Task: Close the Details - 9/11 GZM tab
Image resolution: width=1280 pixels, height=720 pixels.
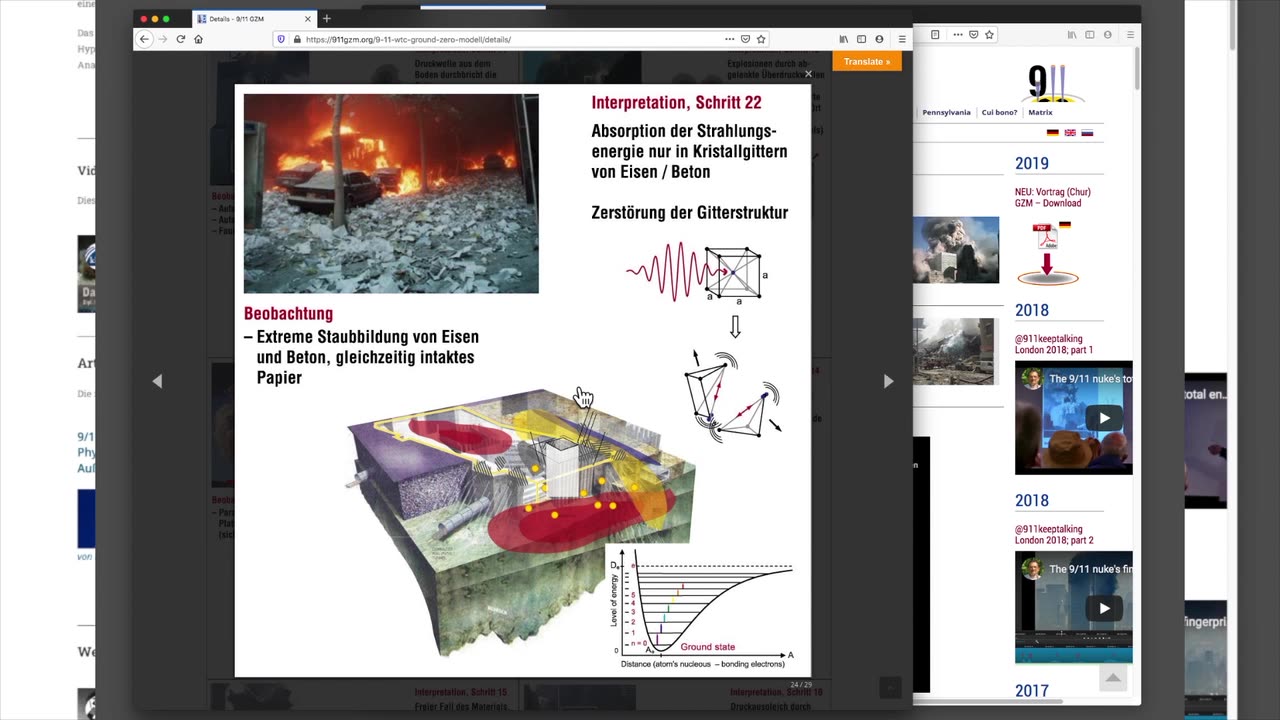Action: point(308,19)
